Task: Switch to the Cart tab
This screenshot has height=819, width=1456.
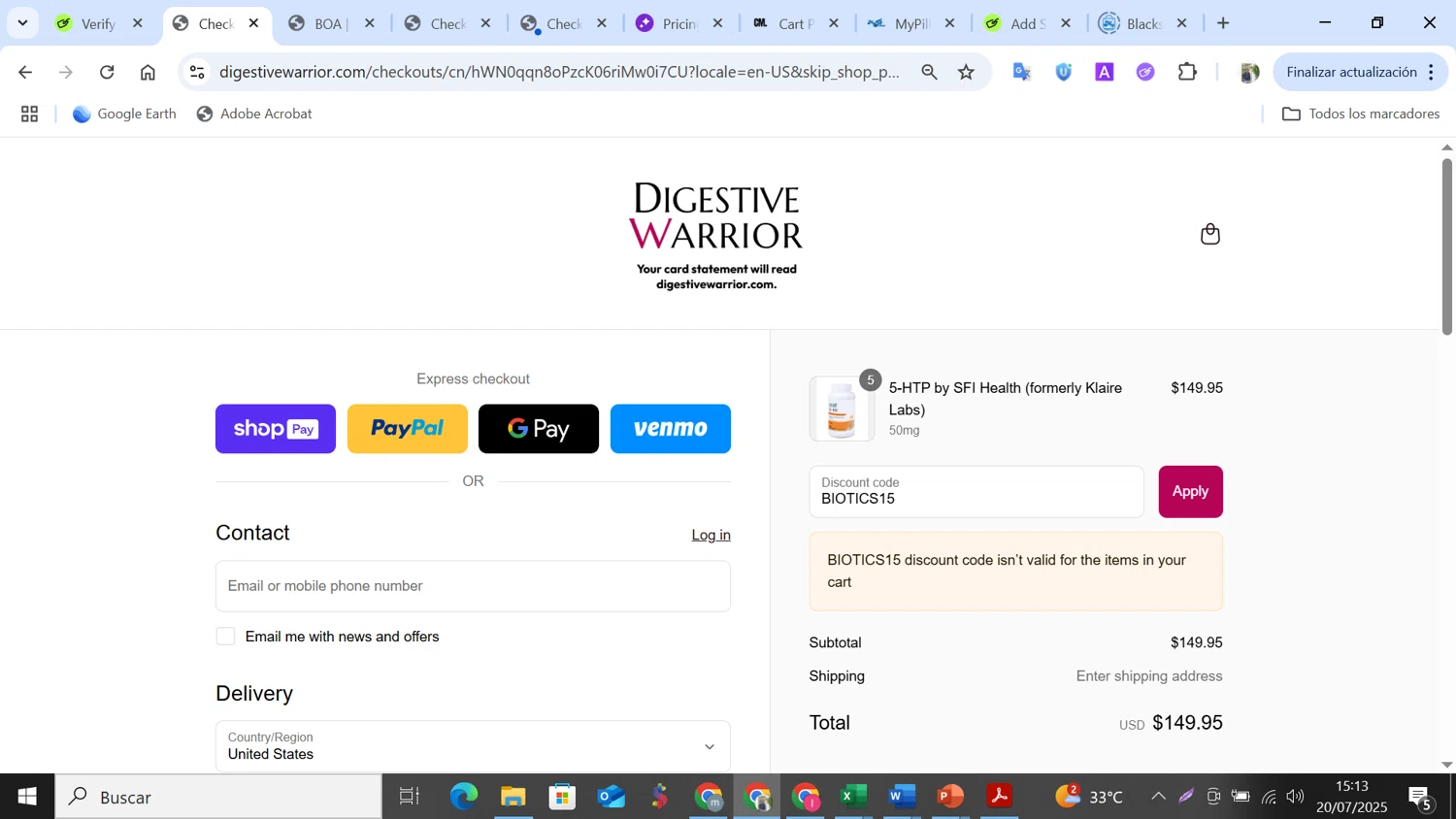Action: [x=794, y=23]
